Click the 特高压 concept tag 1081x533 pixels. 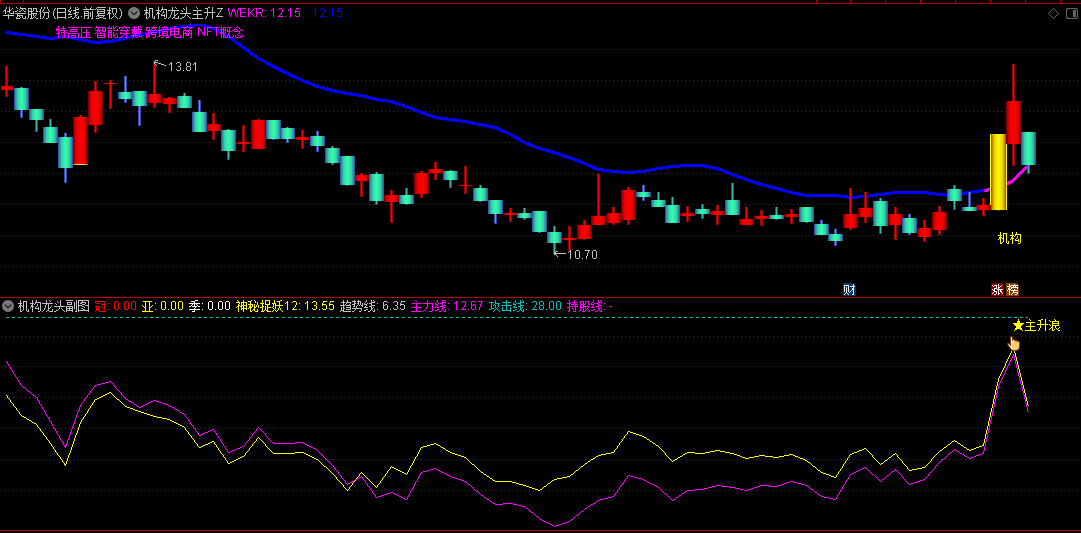coord(73,32)
